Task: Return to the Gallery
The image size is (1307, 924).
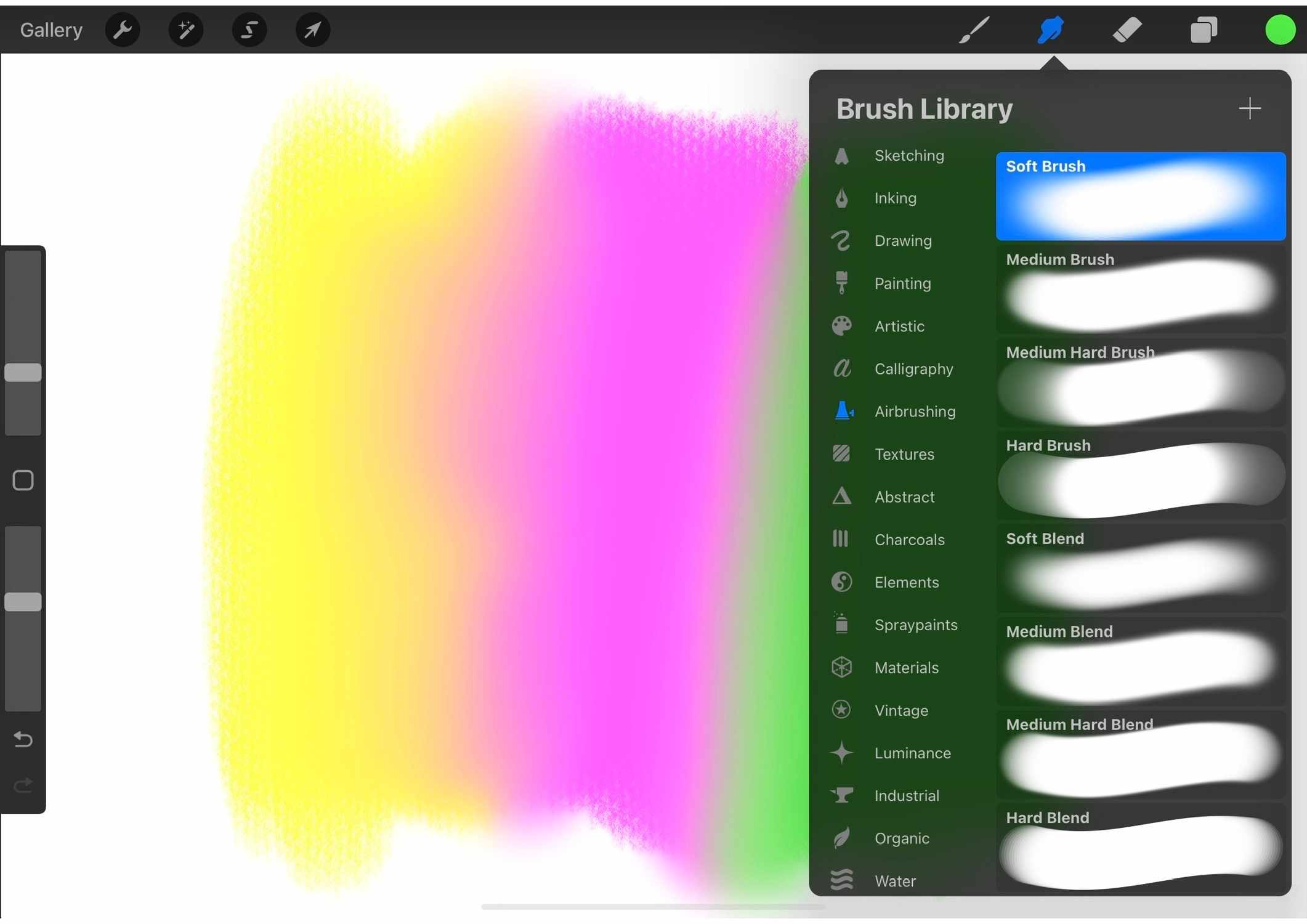Action: coord(51,29)
